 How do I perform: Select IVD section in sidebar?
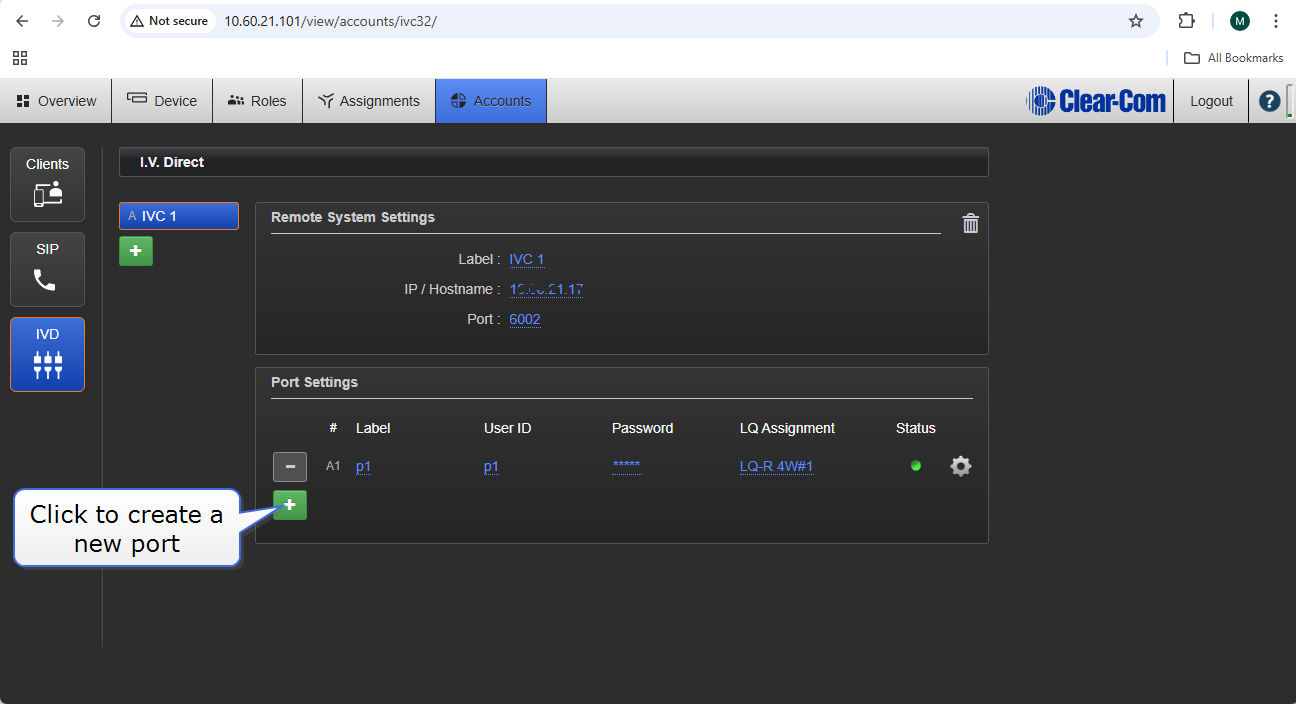pyautogui.click(x=47, y=355)
